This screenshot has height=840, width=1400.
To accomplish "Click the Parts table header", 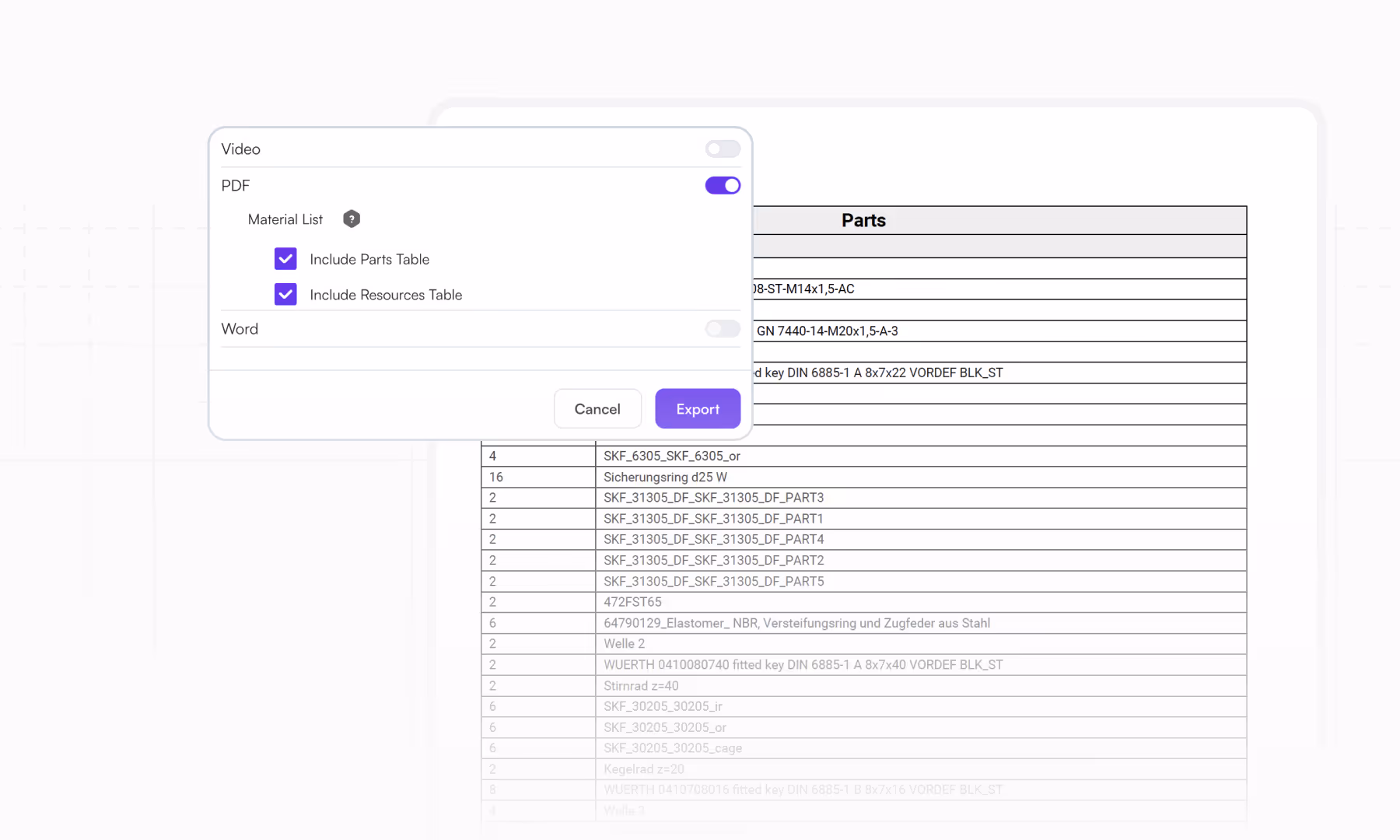I will click(863, 220).
